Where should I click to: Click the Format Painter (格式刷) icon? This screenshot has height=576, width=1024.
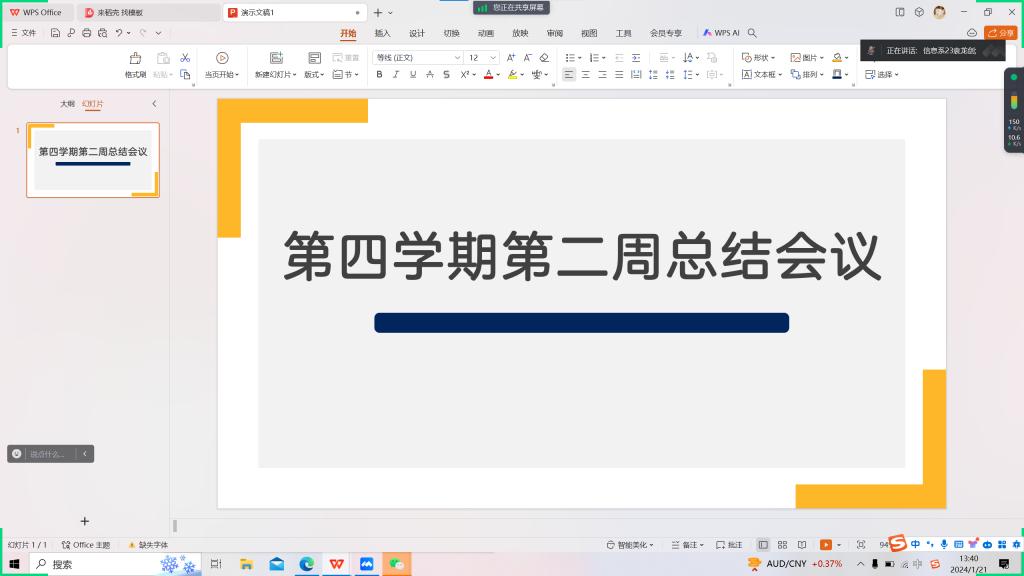[x=135, y=59]
